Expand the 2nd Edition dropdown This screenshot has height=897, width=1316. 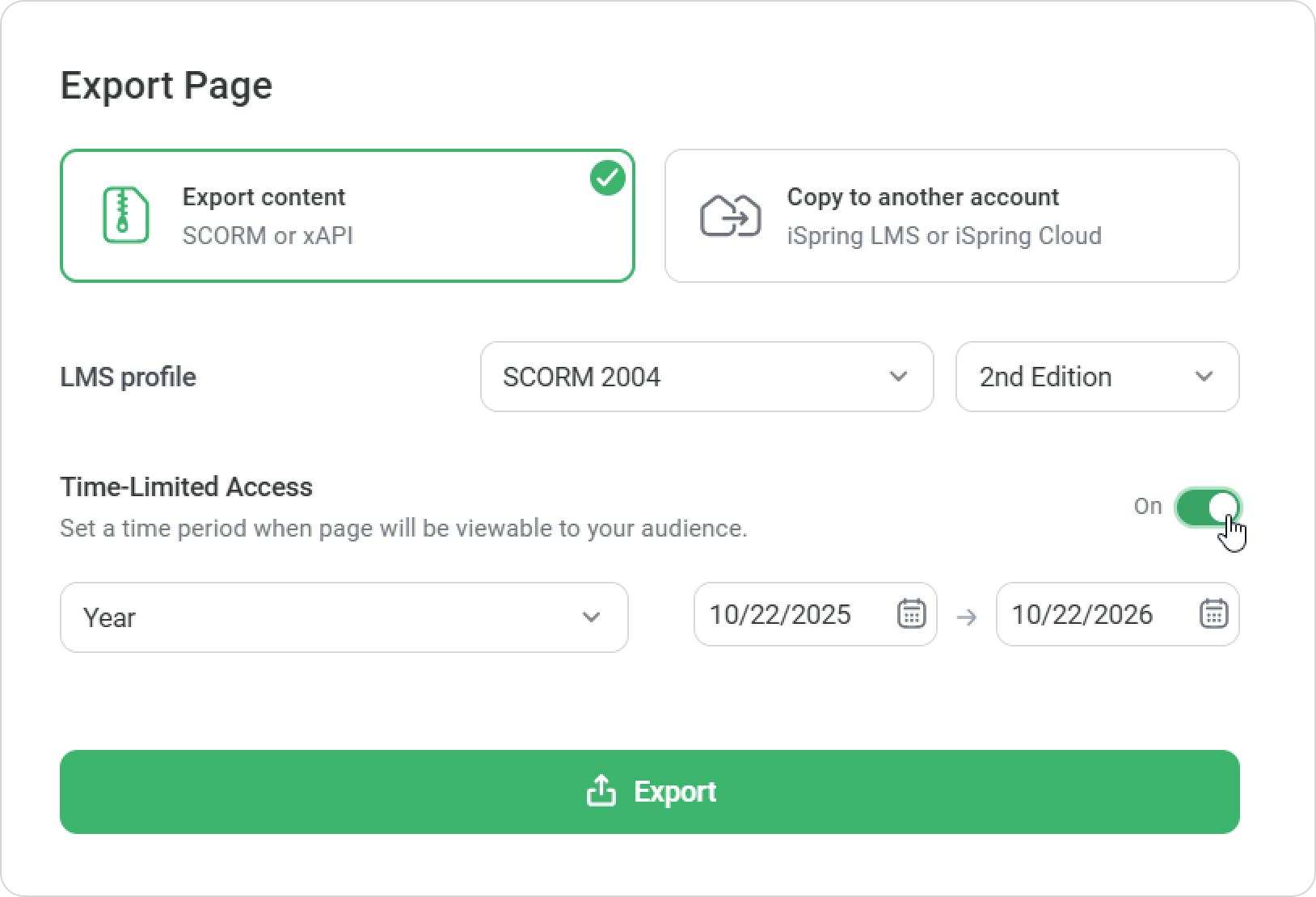[1096, 377]
